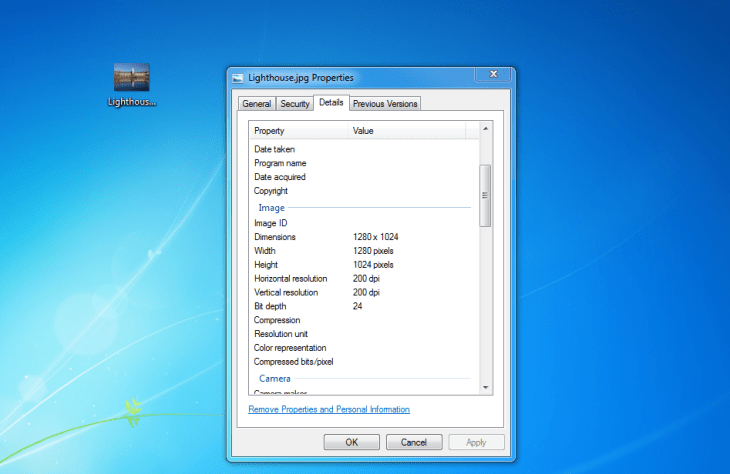Click the Cancel button
The width and height of the screenshot is (730, 474).
tap(414, 442)
